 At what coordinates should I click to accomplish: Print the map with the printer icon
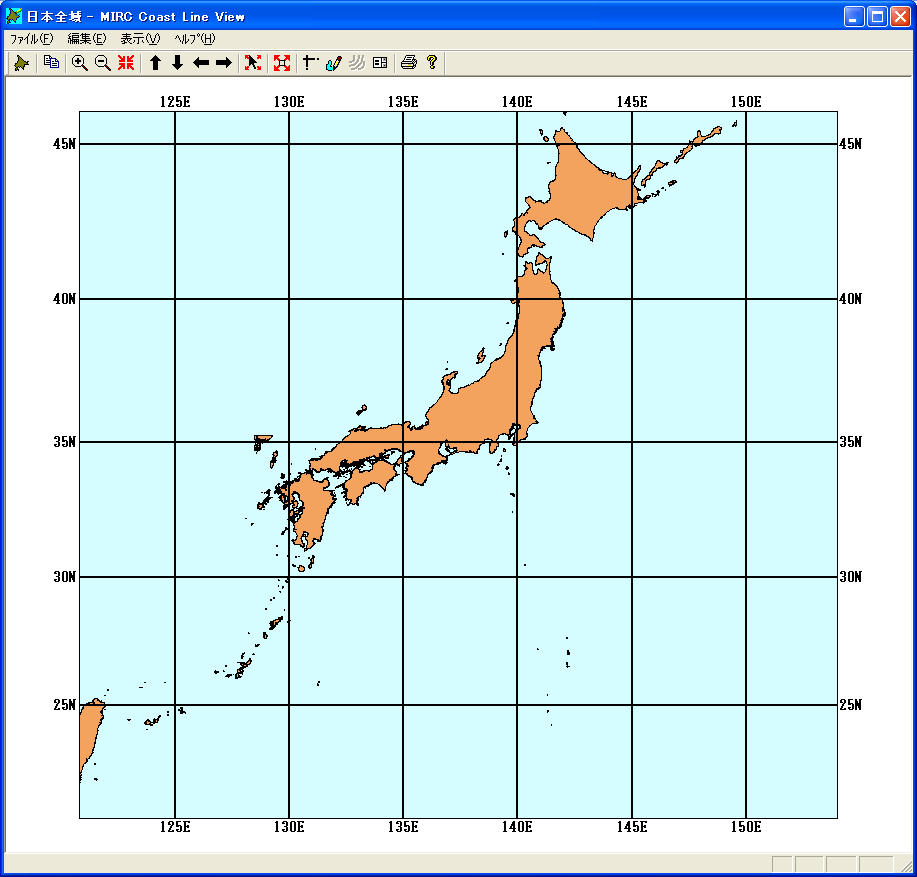[x=408, y=63]
